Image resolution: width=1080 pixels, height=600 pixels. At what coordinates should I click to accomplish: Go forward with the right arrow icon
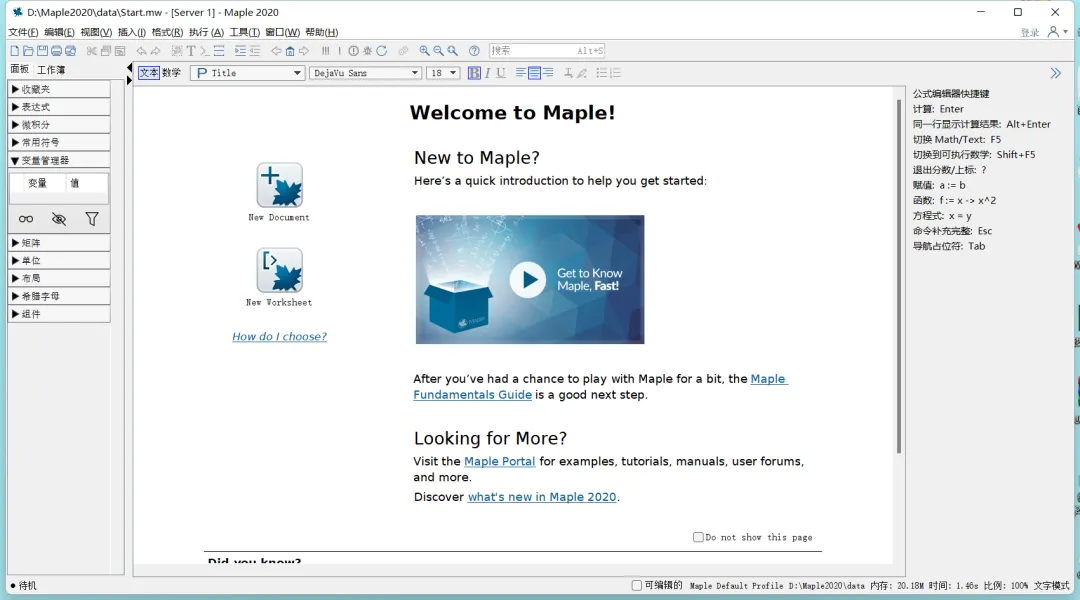click(x=304, y=51)
